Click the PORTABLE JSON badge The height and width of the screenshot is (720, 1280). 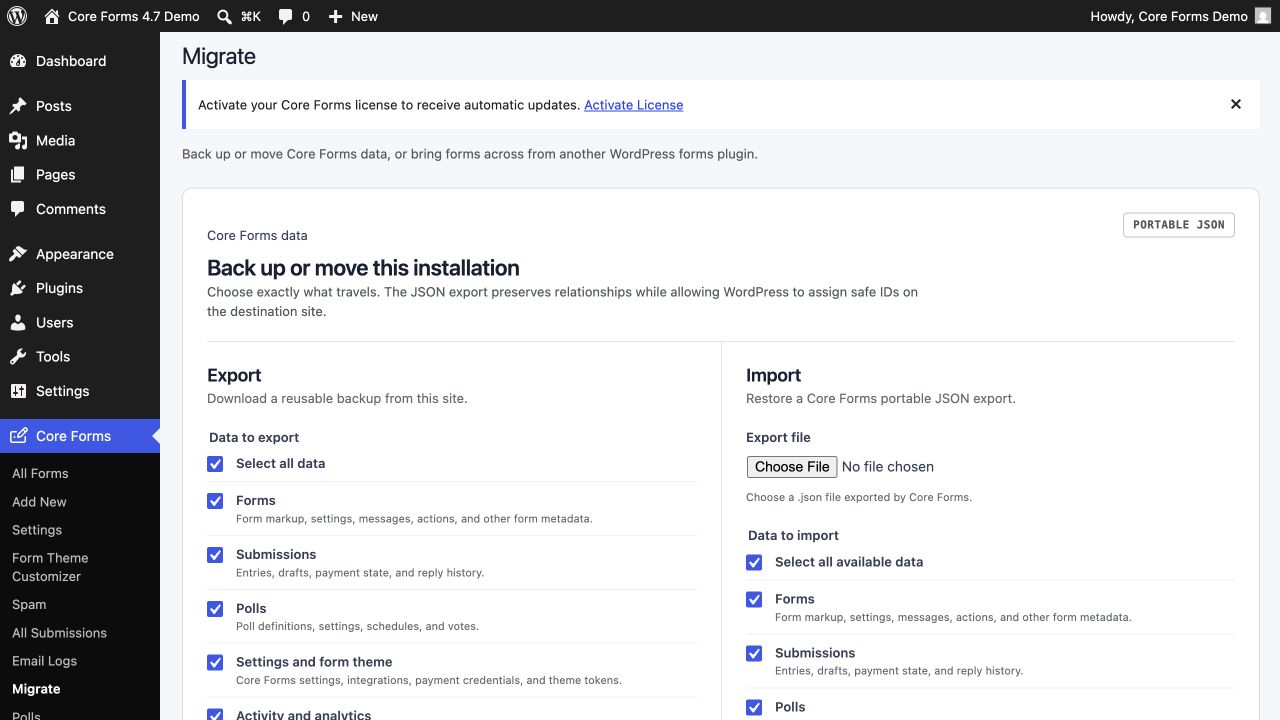click(1179, 225)
